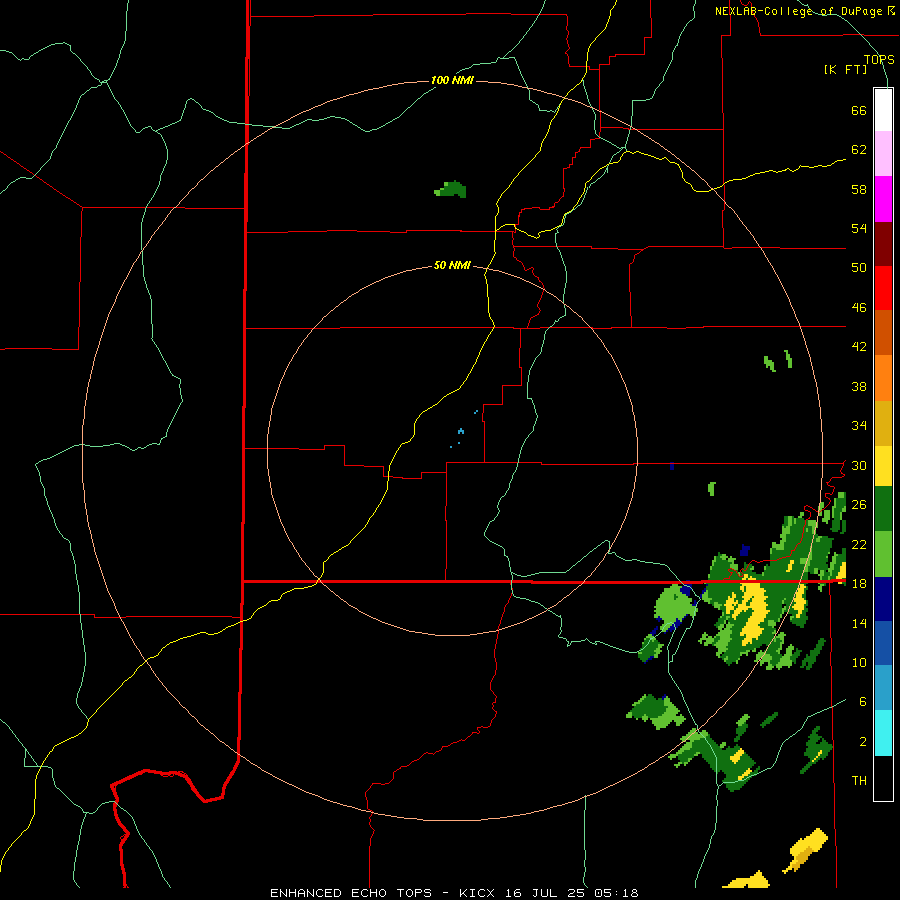The height and width of the screenshot is (900, 900).
Task: Click the TH label at legend bottom
Action: pos(859,780)
